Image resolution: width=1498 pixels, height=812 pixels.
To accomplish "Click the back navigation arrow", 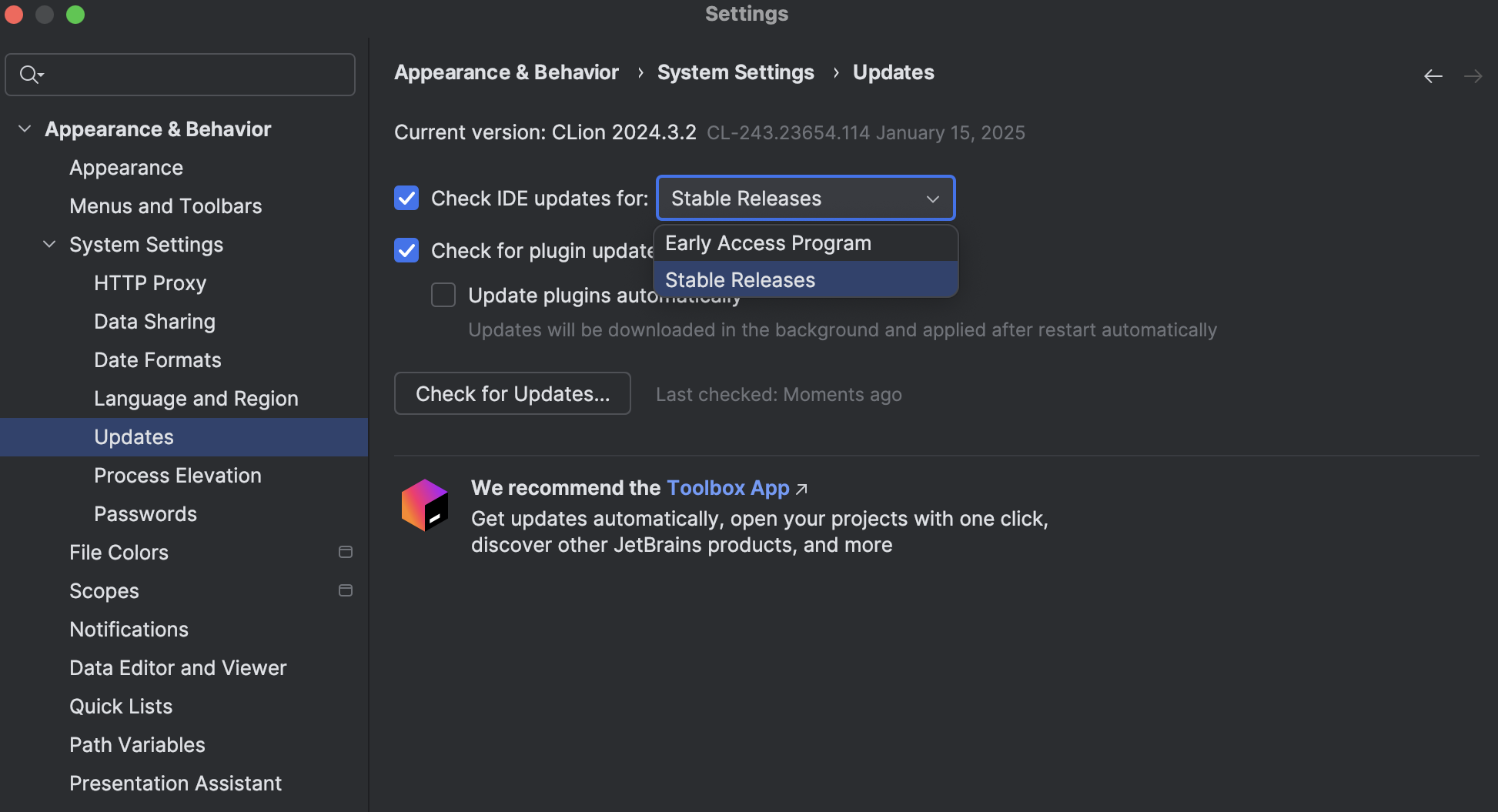I will tap(1433, 75).
